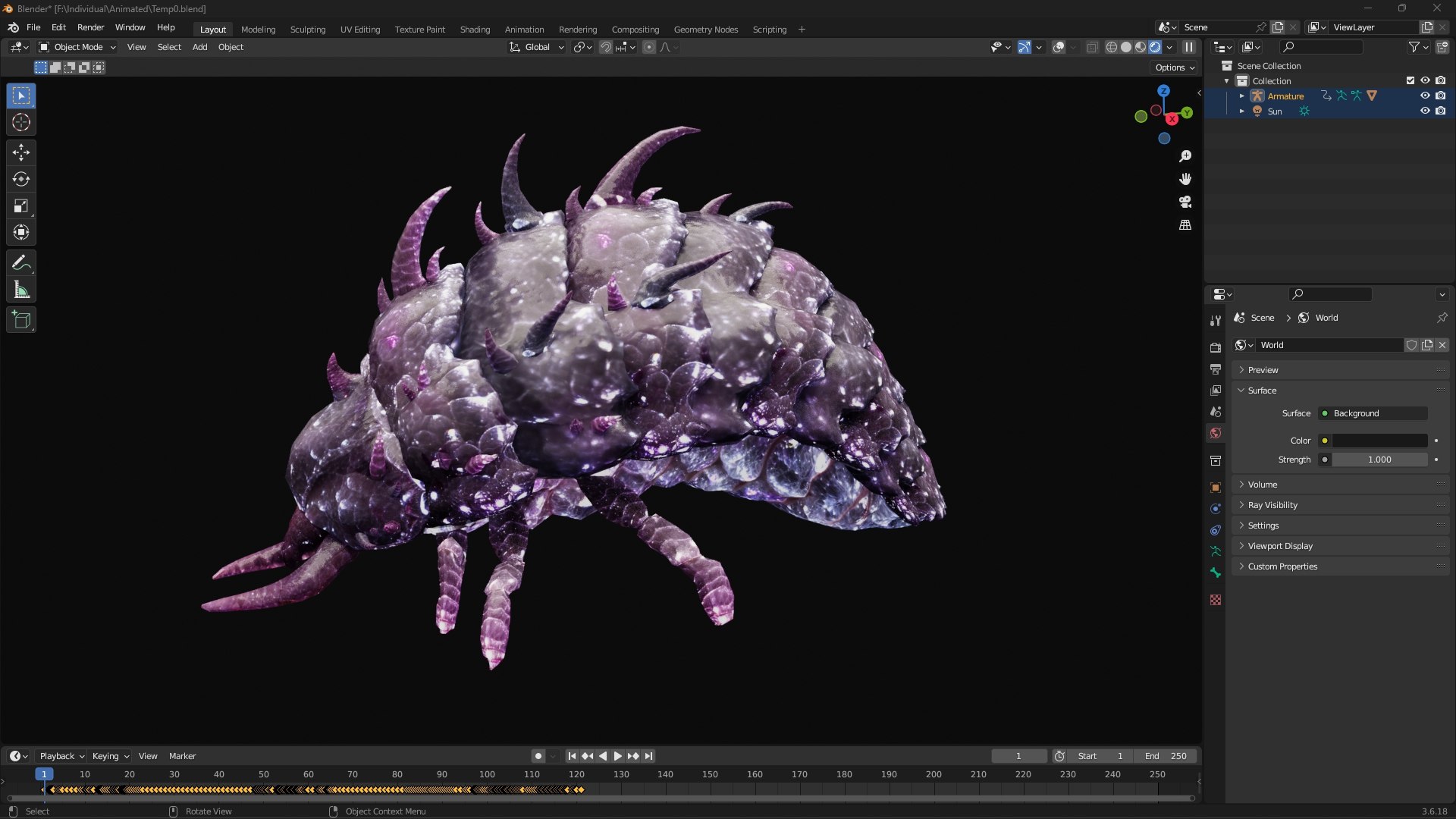The image size is (1456, 819).
Task: Play animation forward
Action: point(618,756)
